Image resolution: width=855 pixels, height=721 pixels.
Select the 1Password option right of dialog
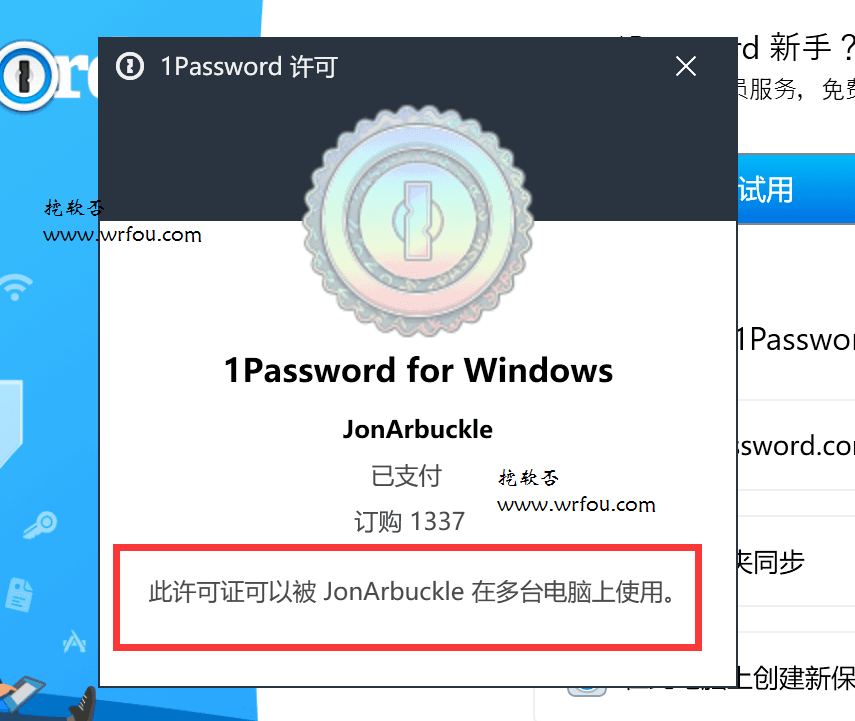pos(796,339)
